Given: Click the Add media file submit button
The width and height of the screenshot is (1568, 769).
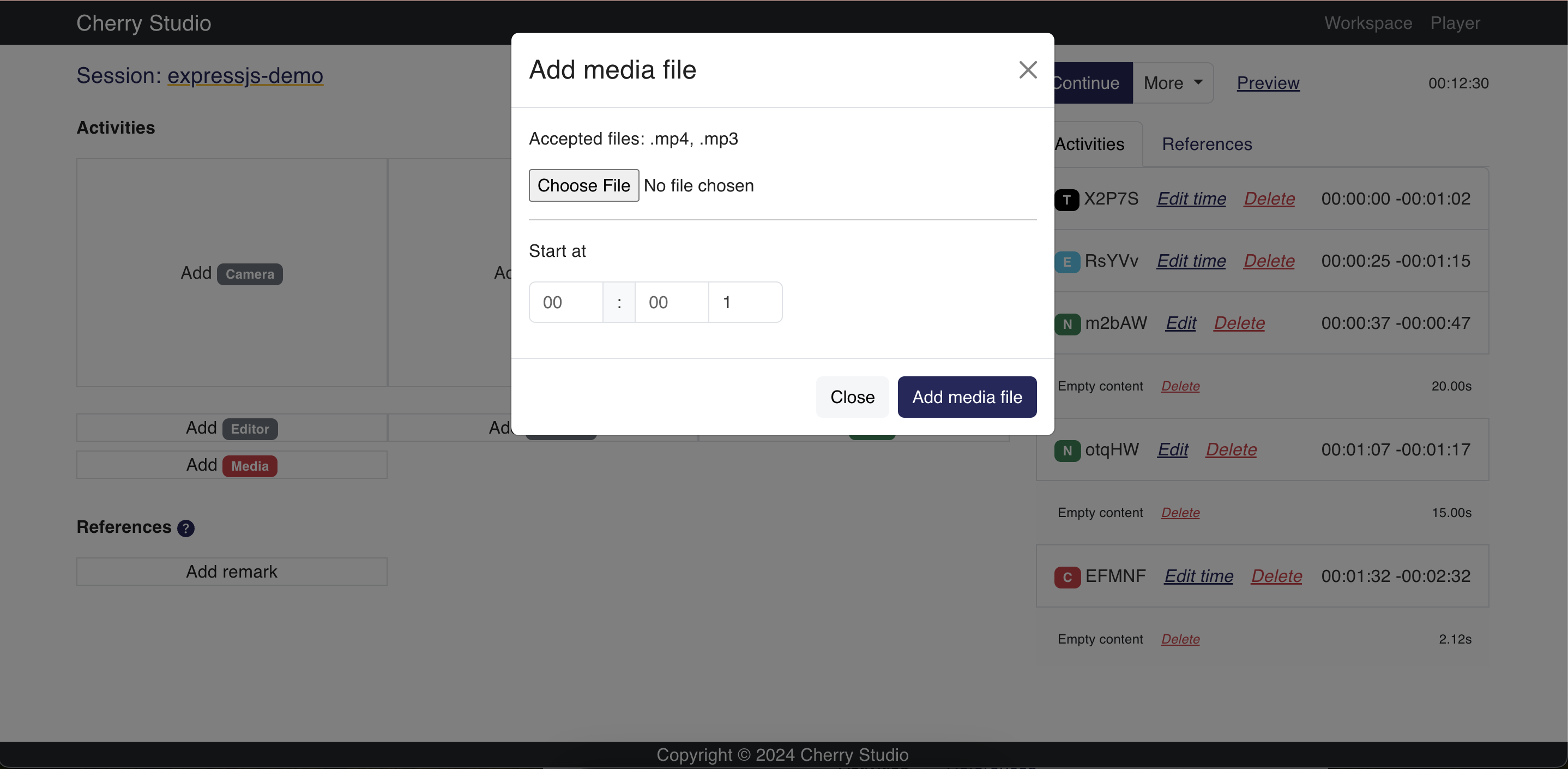Looking at the screenshot, I should (967, 397).
